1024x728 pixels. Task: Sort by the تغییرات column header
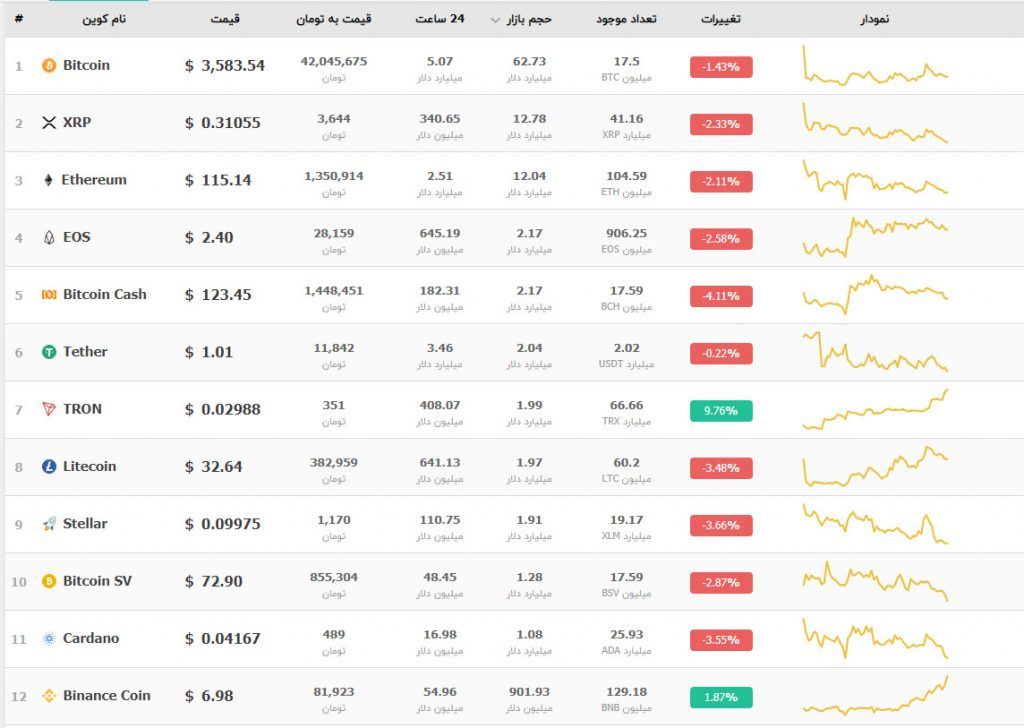tap(720, 19)
